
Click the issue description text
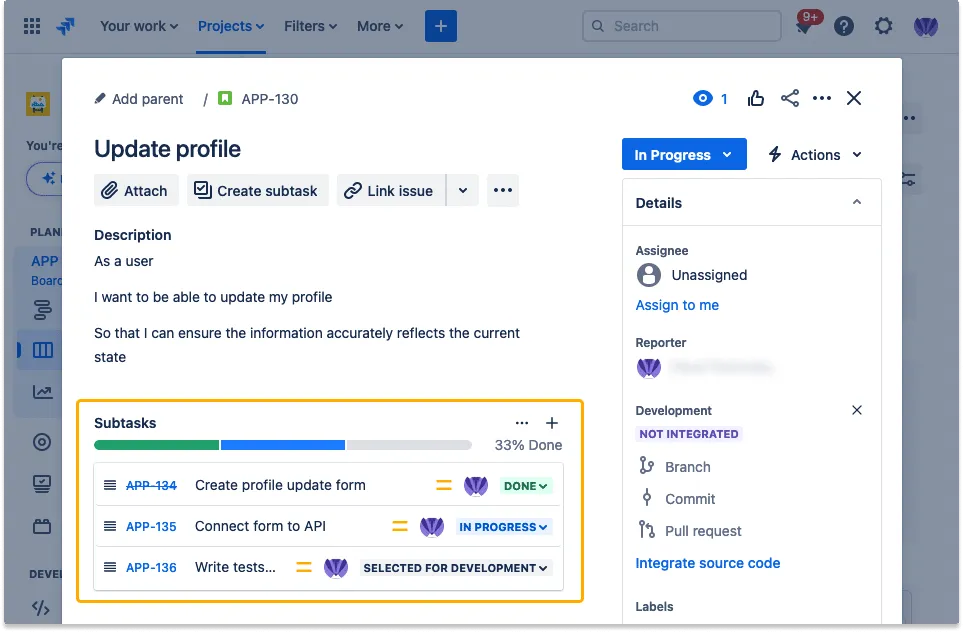pyautogui.click(x=307, y=309)
